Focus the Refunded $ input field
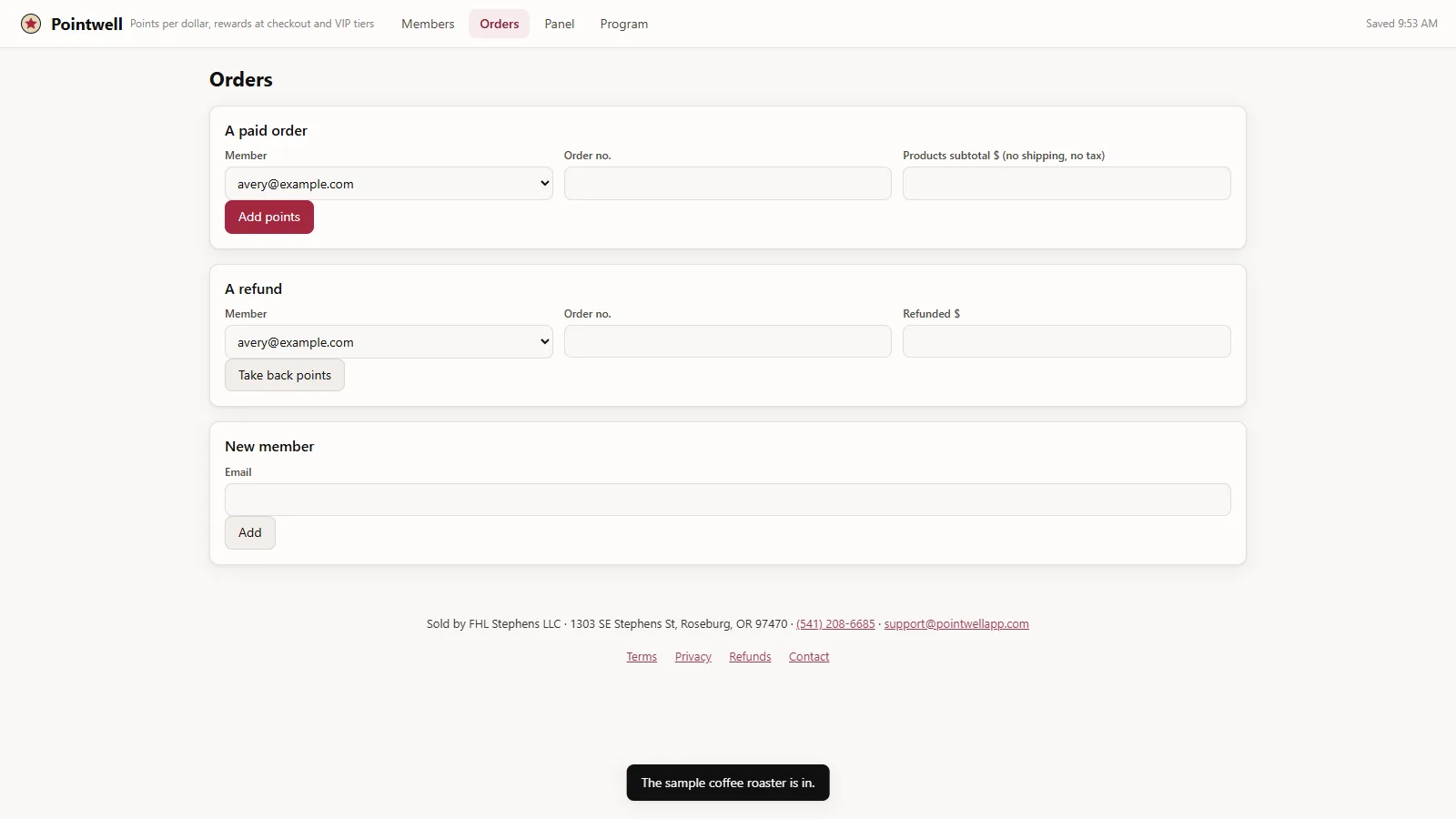 [1067, 341]
